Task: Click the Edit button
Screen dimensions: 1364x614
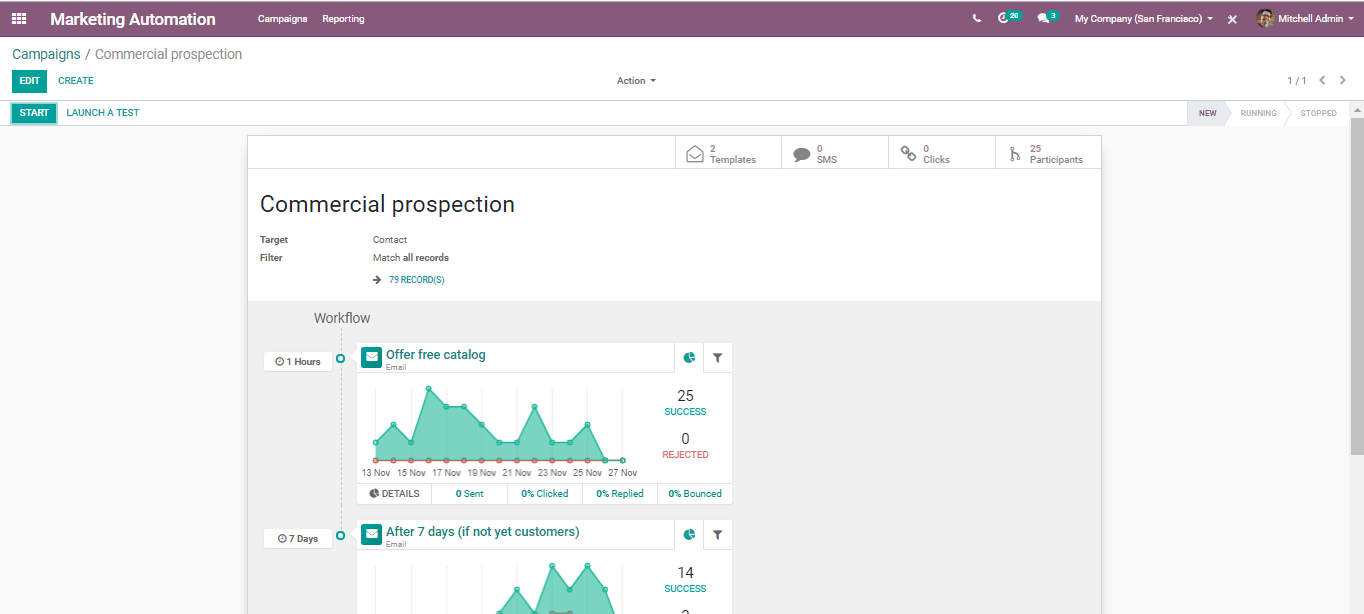Action: (29, 81)
